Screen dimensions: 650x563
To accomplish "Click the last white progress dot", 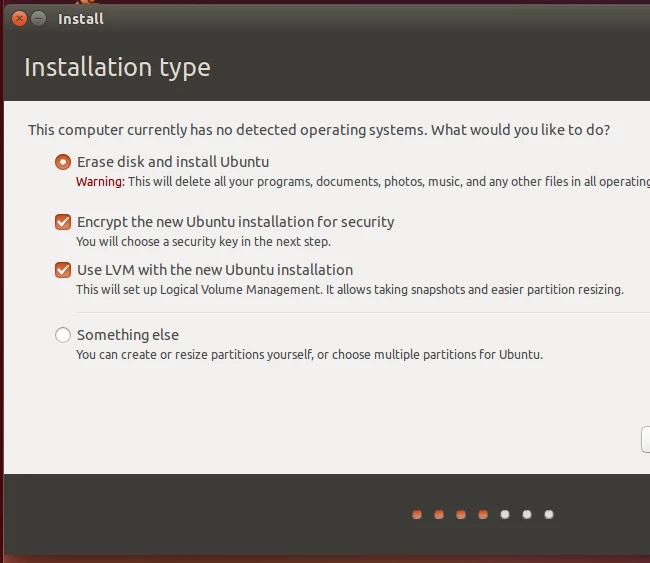I will click(549, 515).
